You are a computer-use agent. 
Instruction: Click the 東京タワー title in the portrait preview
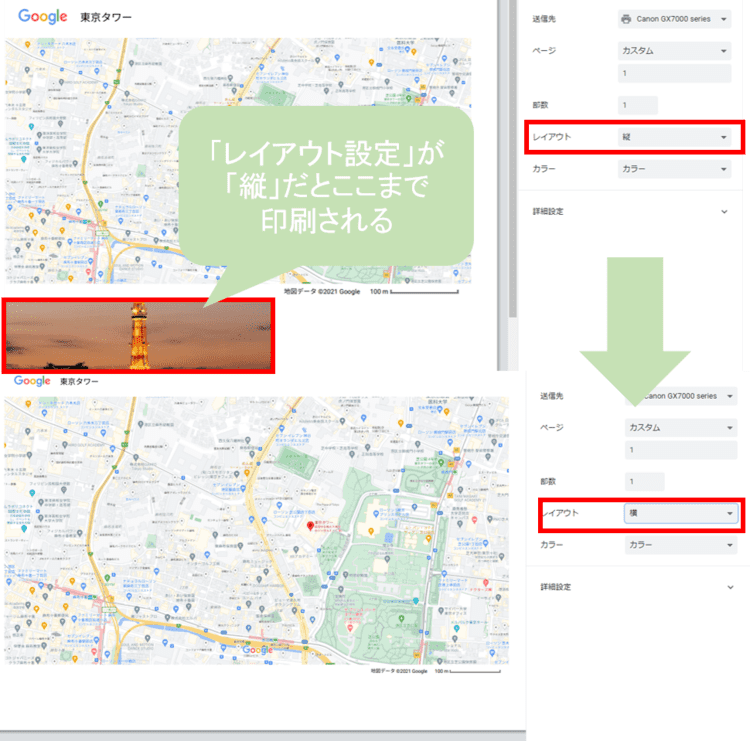(x=106, y=17)
